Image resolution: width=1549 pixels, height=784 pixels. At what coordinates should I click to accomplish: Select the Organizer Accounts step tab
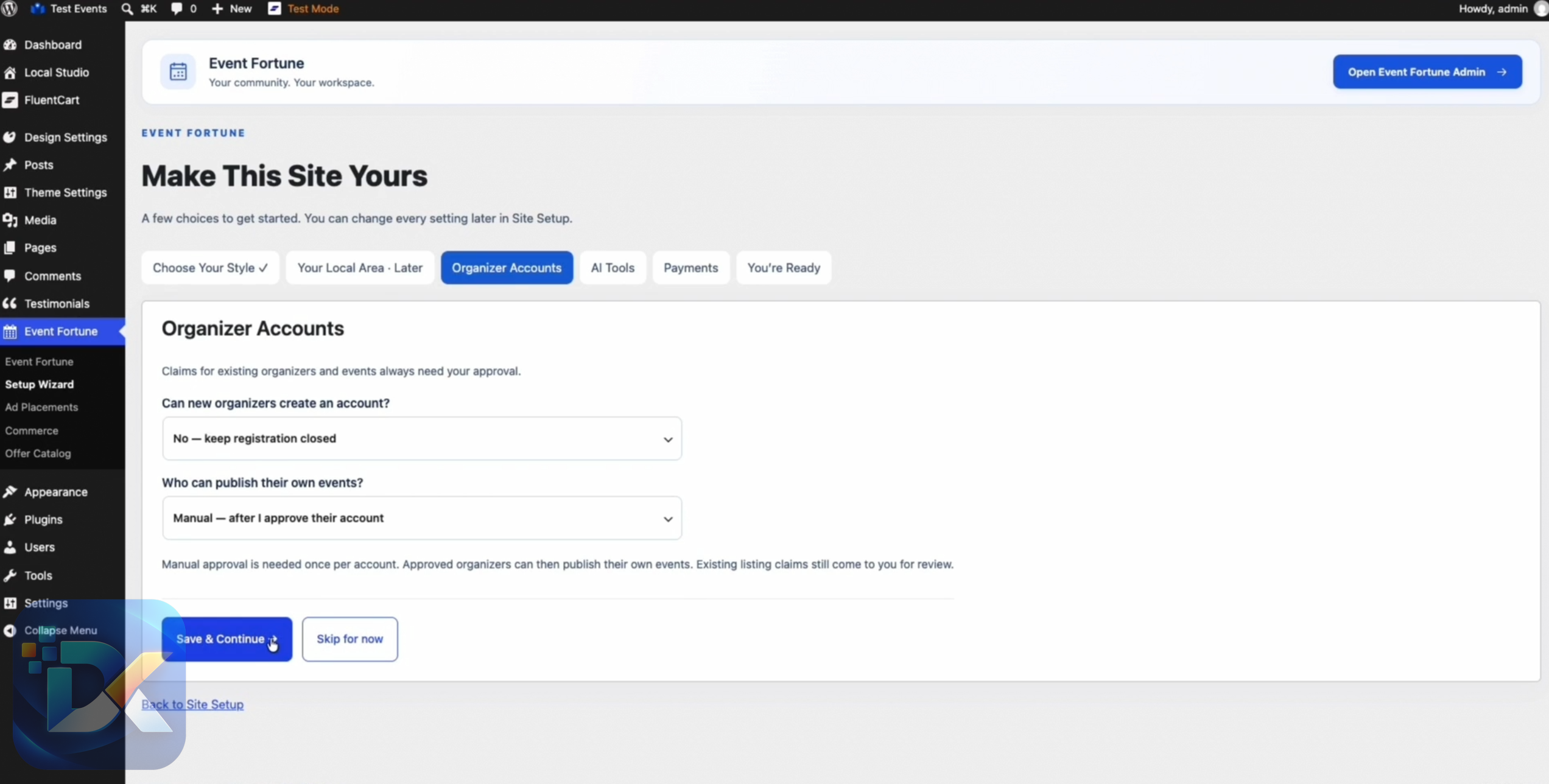pos(507,268)
